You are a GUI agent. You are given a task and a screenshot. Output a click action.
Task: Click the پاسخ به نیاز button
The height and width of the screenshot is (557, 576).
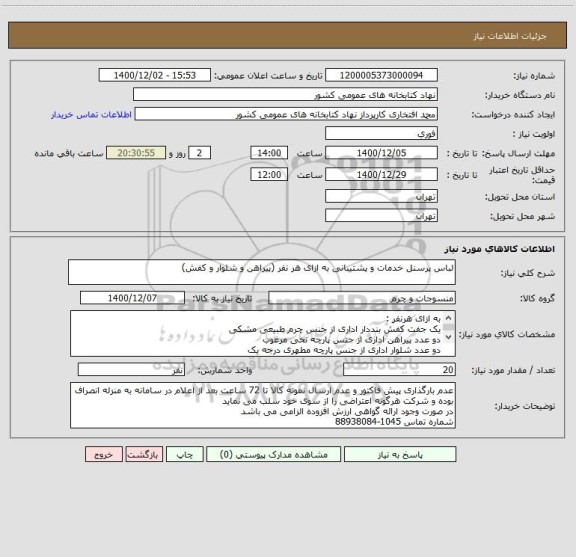pos(400,454)
